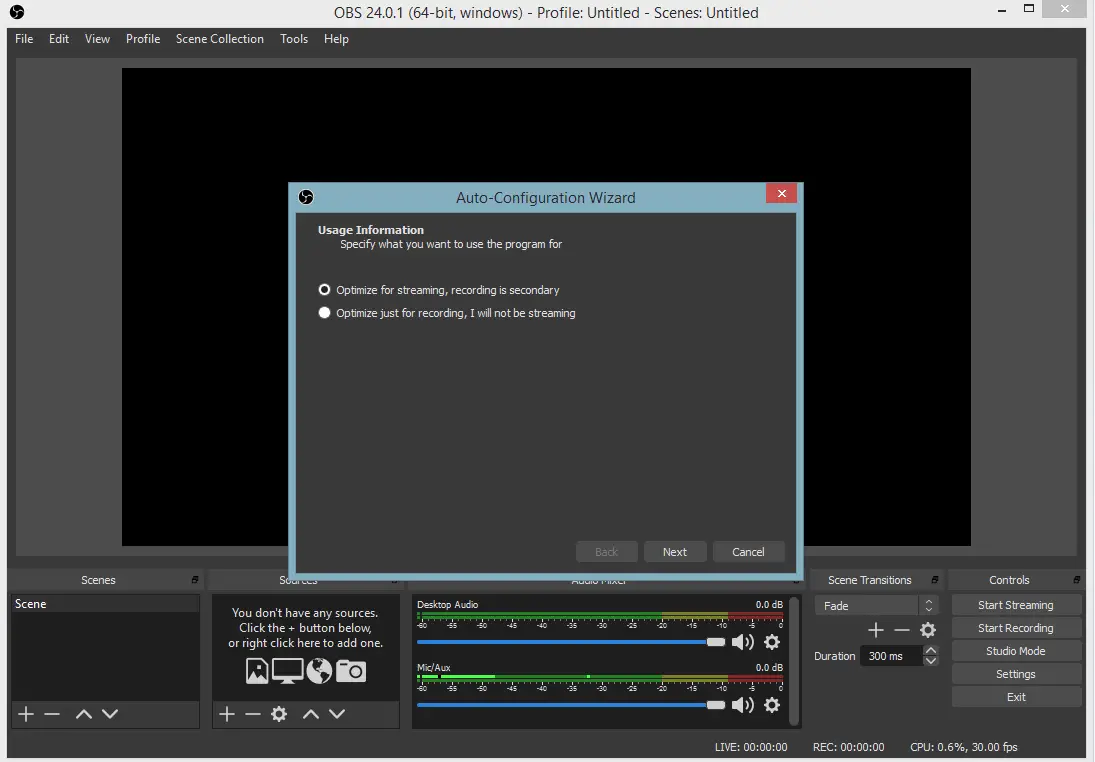Move the scene down in Scenes panel
This screenshot has width=1095, height=762.
coord(110,714)
